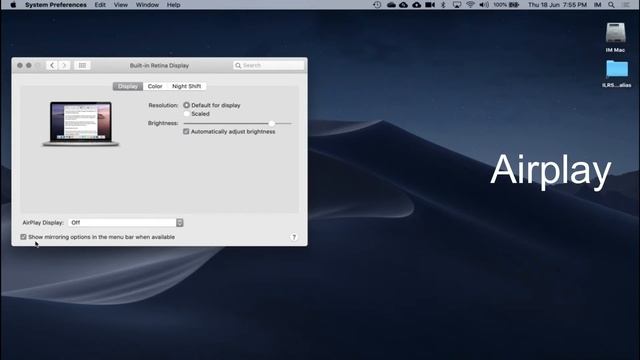Click the first cloud menu bar icon
Viewport: 640px width, 360px height.
[391, 5]
